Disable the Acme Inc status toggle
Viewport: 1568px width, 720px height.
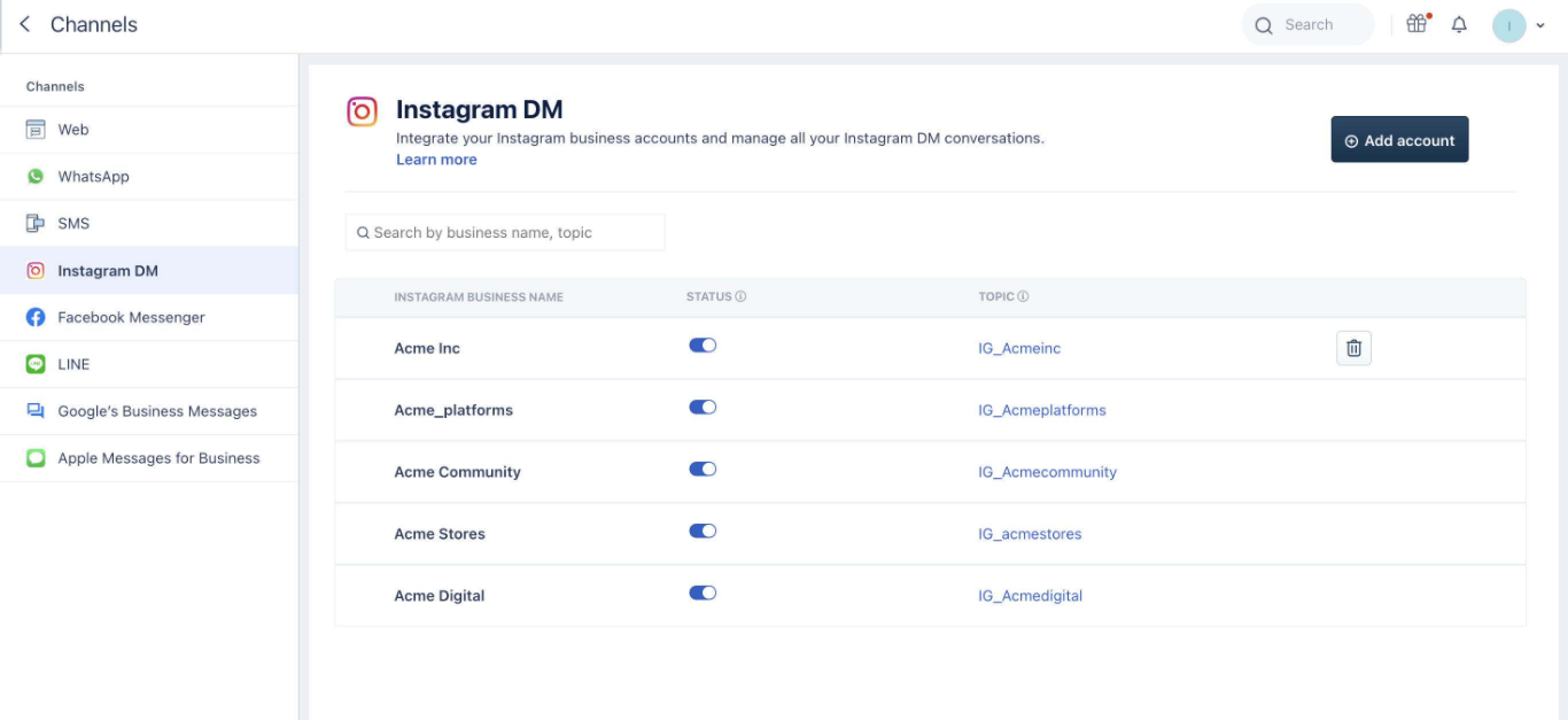pos(703,346)
